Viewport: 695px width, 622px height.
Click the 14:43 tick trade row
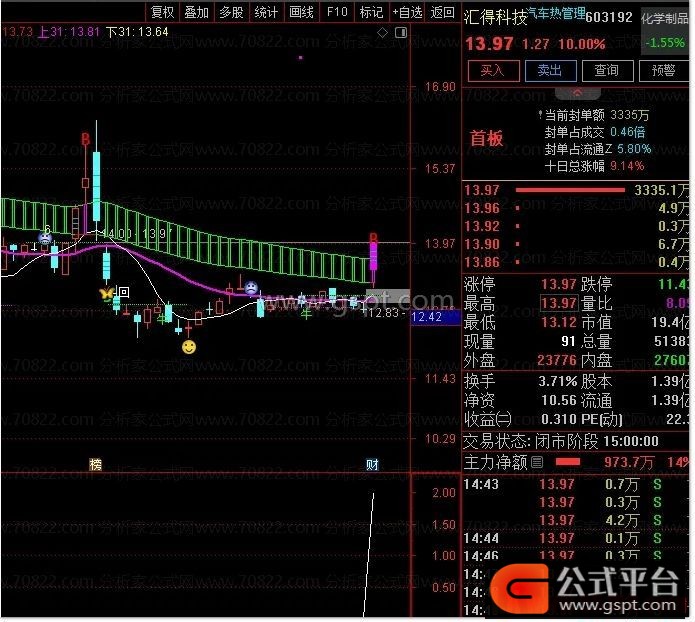(x=575, y=484)
